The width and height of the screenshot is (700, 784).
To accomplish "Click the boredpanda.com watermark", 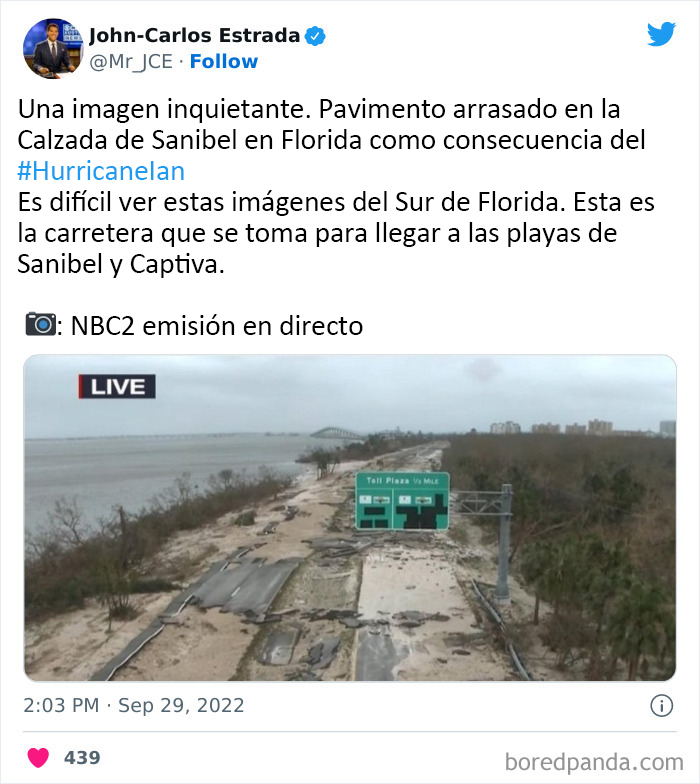I will (x=594, y=762).
